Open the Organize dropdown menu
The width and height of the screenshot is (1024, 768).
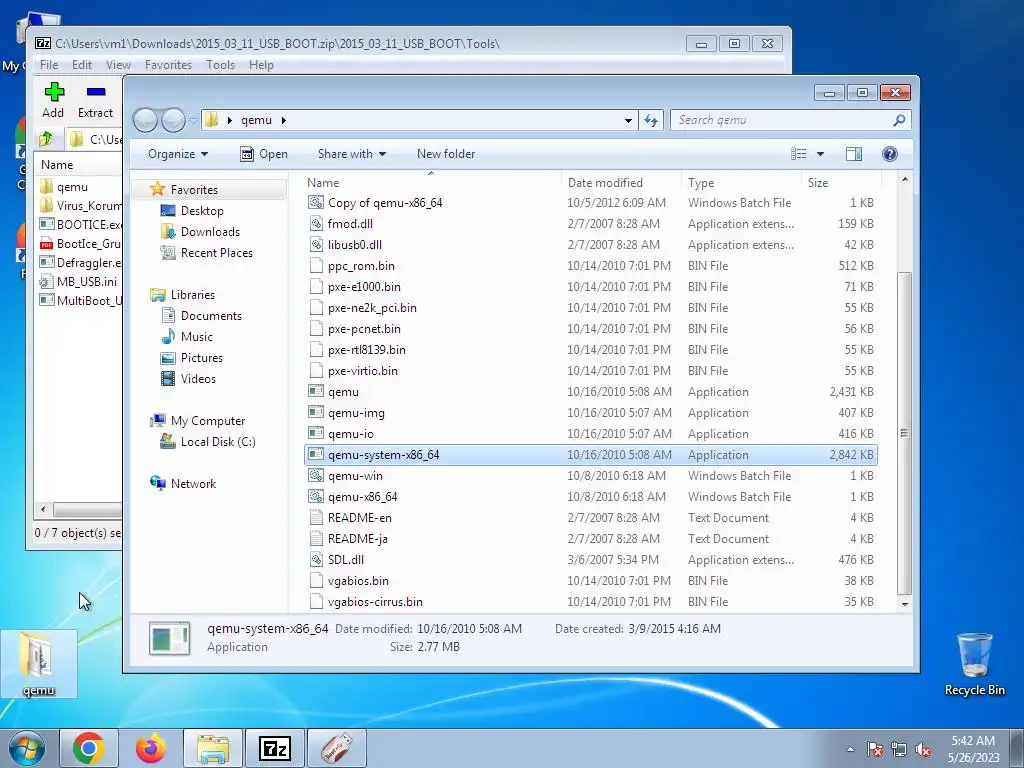(x=178, y=154)
